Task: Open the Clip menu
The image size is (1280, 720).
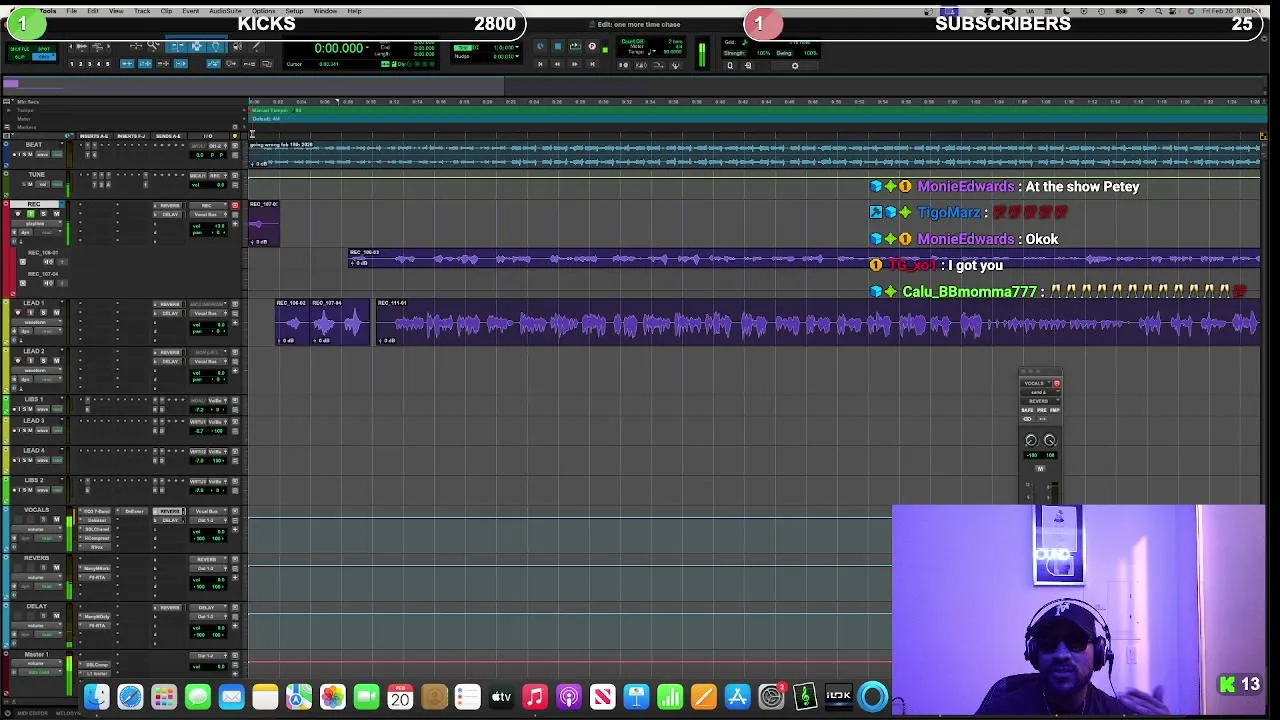Action: (166, 10)
